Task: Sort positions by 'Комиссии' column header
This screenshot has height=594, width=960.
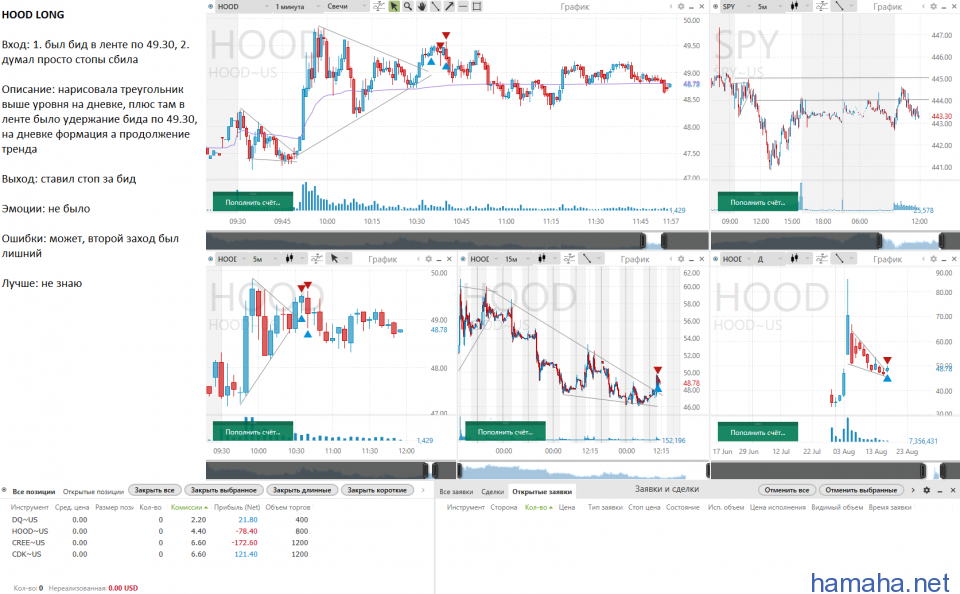Action: pyautogui.click(x=189, y=507)
